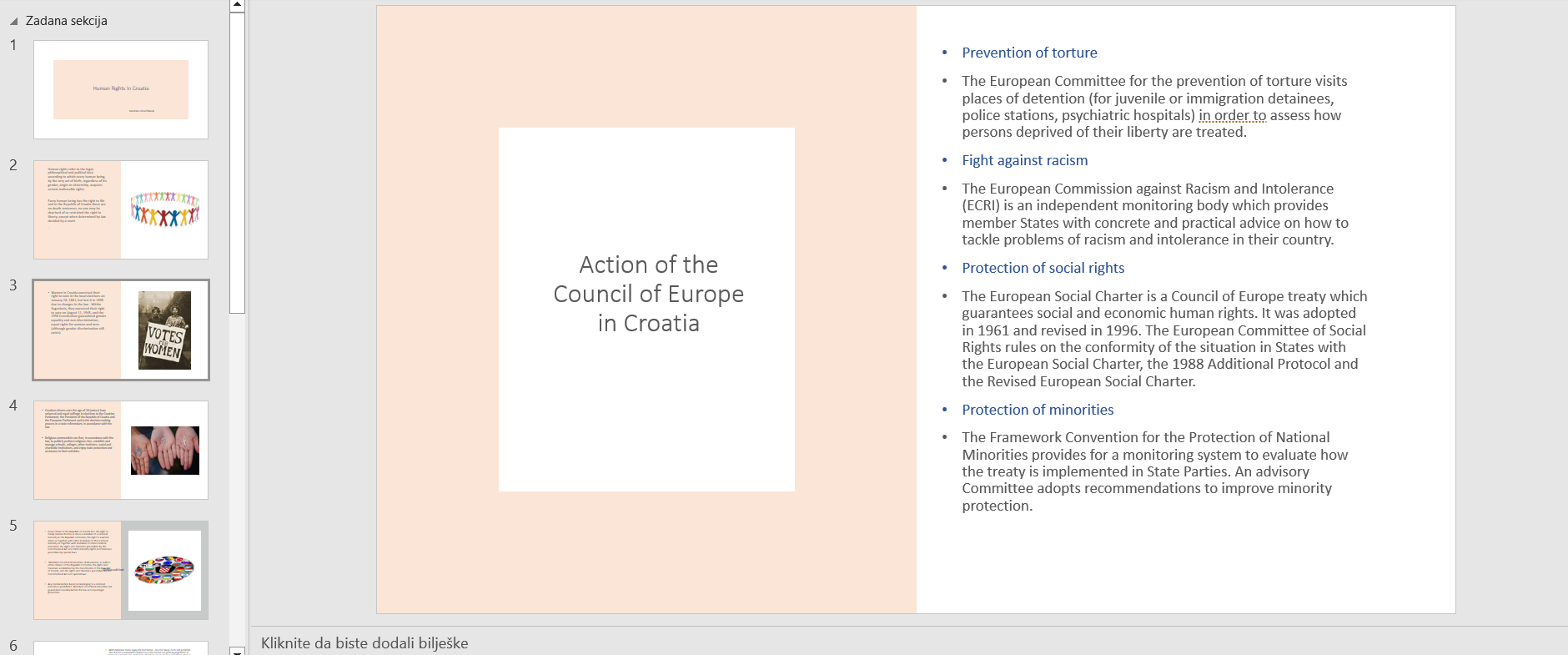Click the slide panel scrollbar thumb
This screenshot has height=655, width=1568.
[x=238, y=162]
